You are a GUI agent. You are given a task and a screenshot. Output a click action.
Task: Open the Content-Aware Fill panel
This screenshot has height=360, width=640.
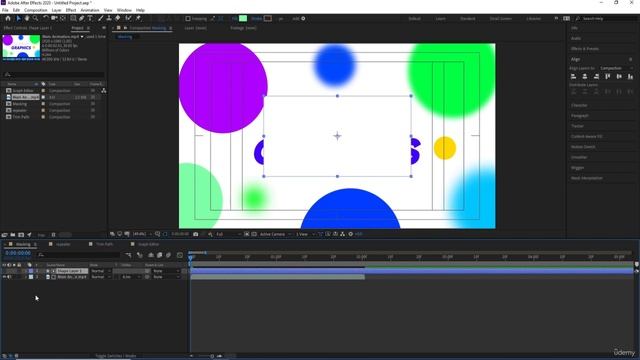[587, 136]
